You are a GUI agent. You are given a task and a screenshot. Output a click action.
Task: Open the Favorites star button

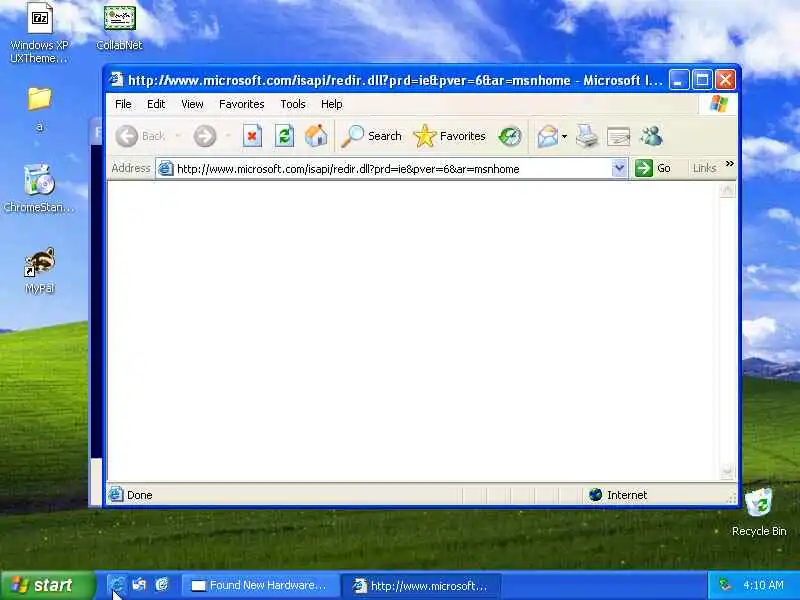tap(449, 136)
